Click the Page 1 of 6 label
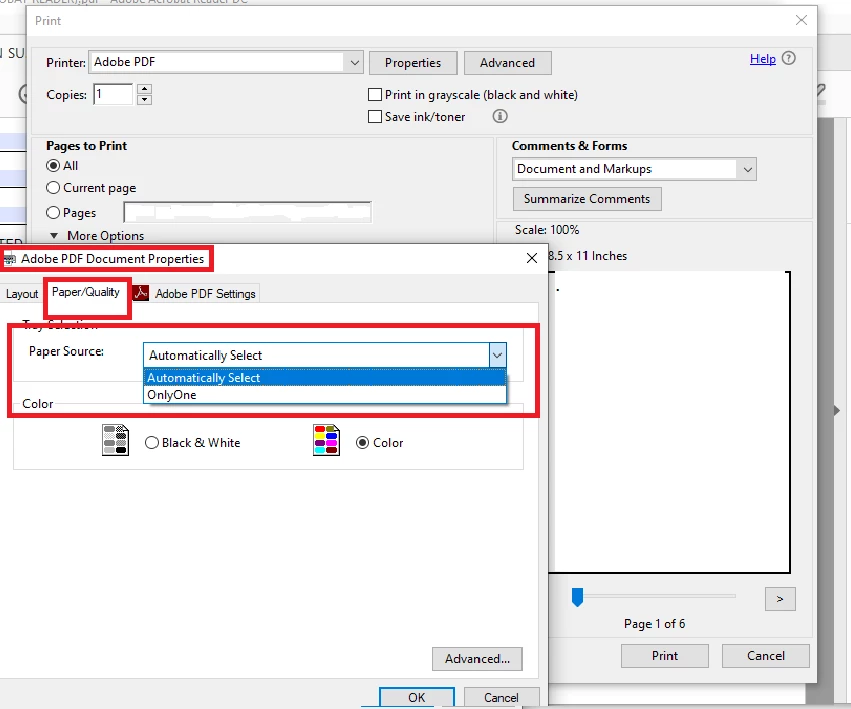This screenshot has height=709, width=851. 655,624
